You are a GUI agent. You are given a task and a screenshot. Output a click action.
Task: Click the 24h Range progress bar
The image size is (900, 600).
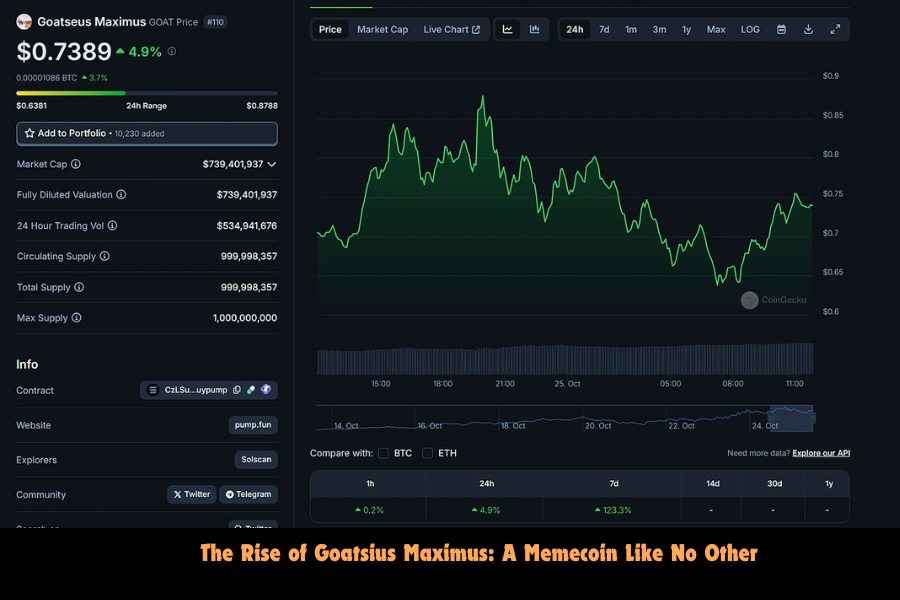pos(147,93)
